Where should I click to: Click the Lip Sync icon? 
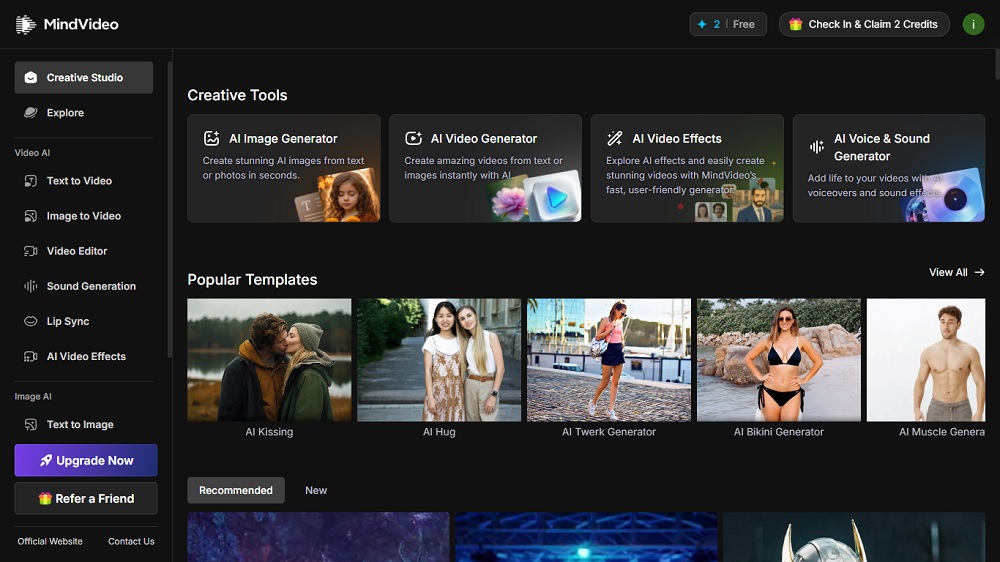[31, 321]
